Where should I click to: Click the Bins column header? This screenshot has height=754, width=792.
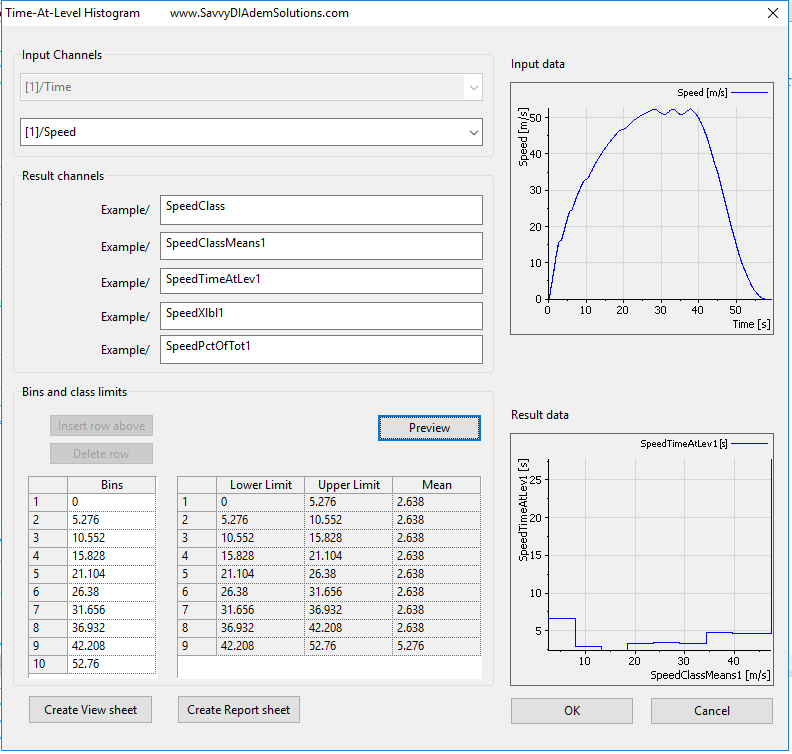111,485
